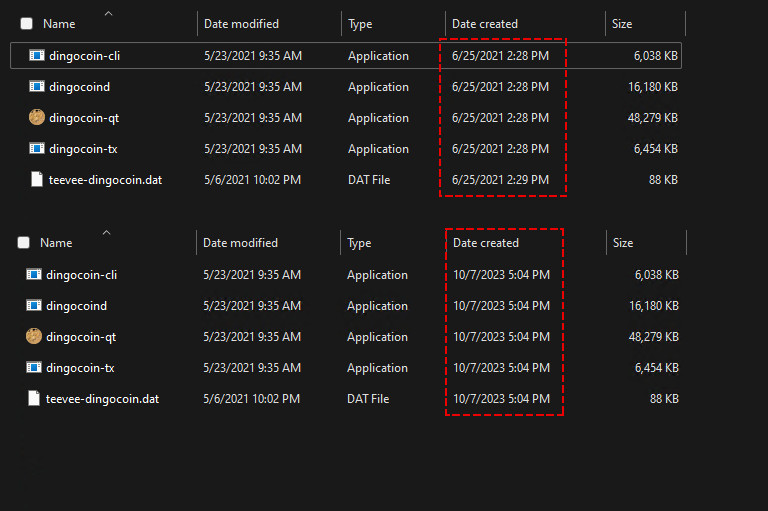Click 48,279 KB size in lower list
Screen dimensions: 768x511
click(x=654, y=337)
